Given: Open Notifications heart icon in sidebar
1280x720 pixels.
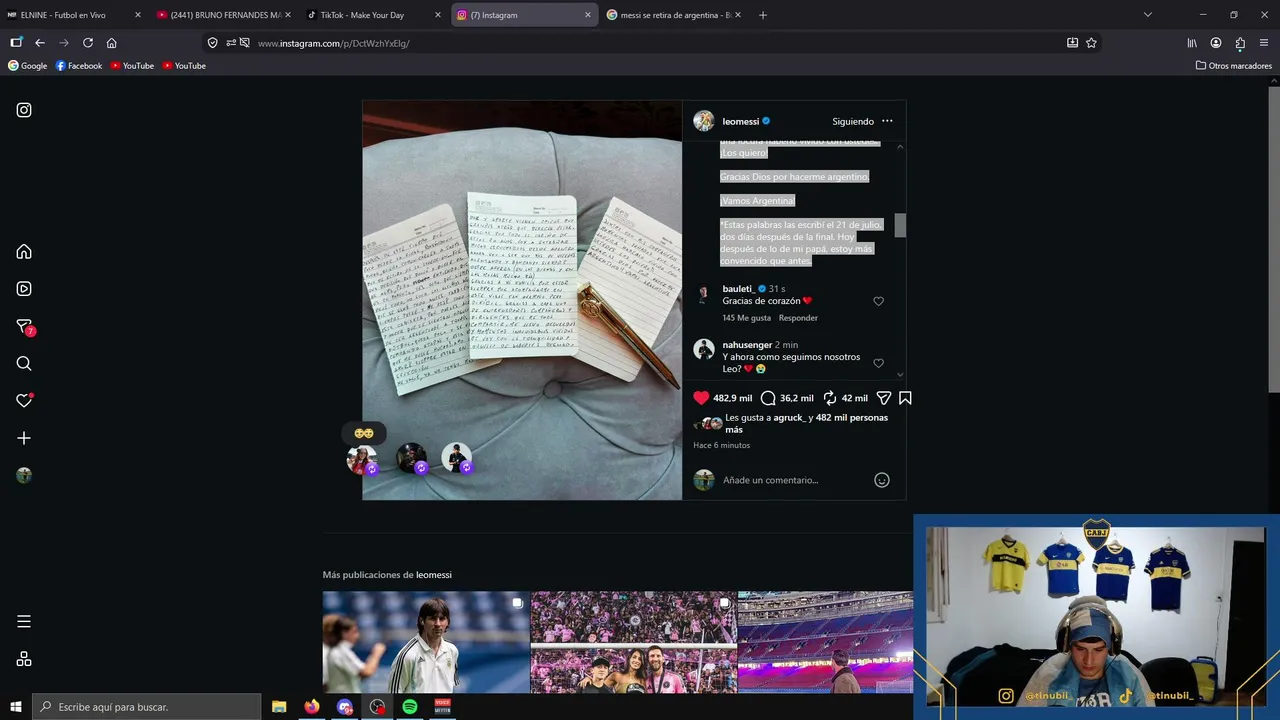Looking at the screenshot, I should 25,400.
